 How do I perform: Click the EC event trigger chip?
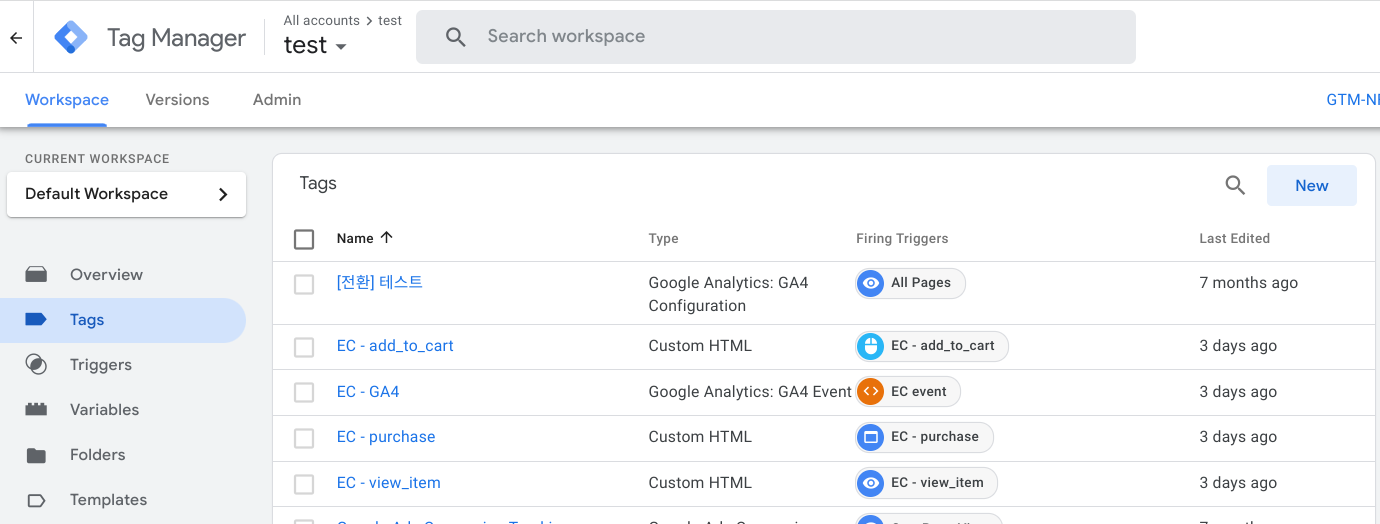tap(907, 392)
